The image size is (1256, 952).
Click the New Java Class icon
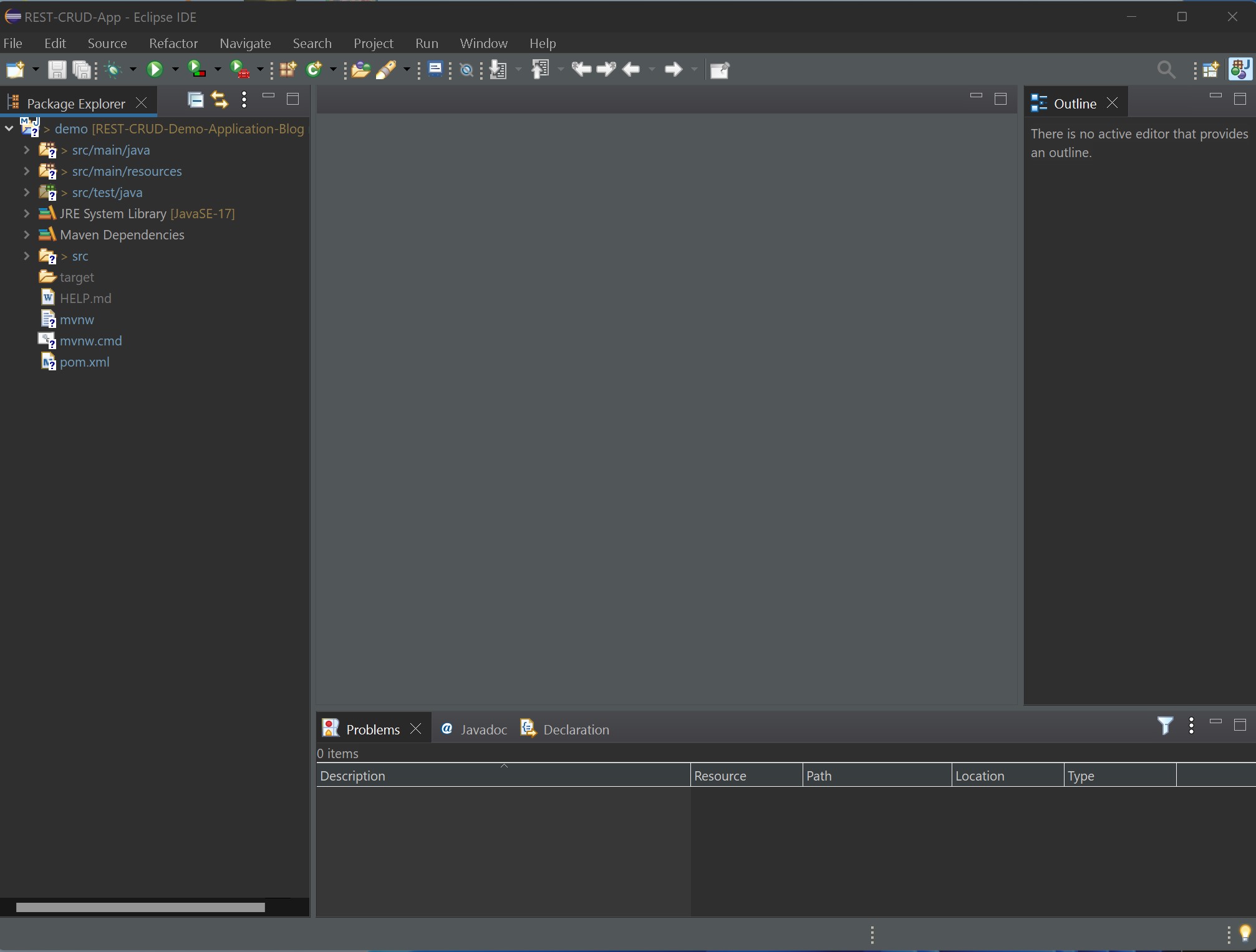314,70
